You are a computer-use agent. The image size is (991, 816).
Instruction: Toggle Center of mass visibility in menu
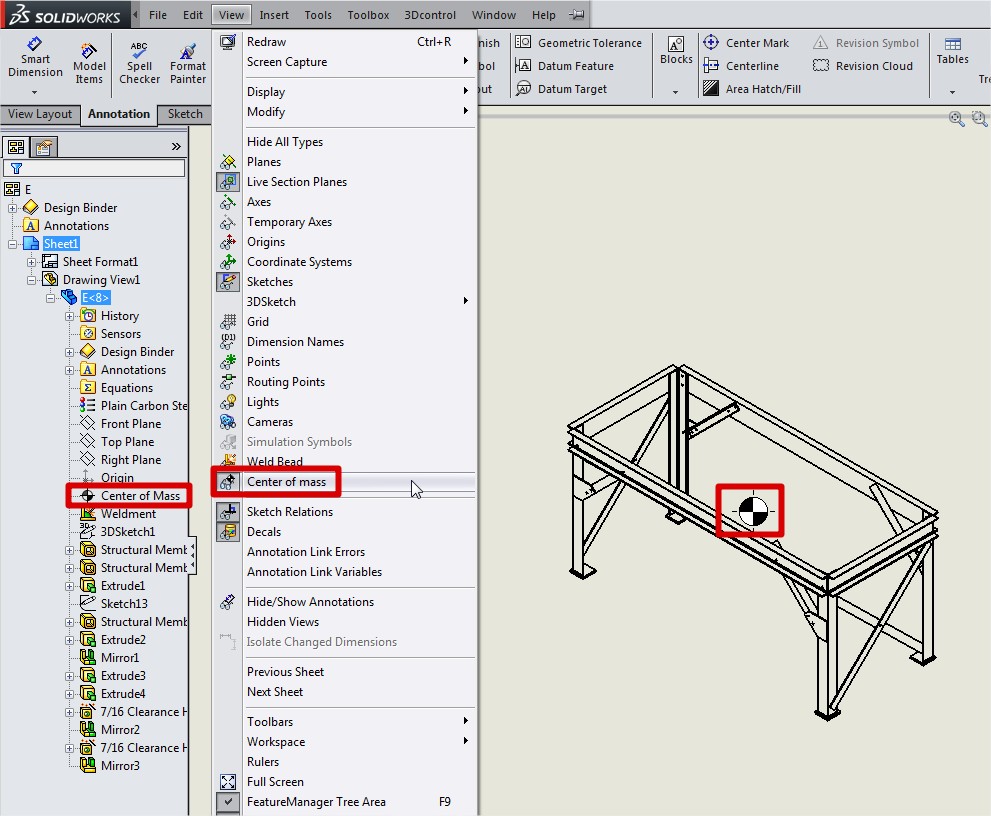(286, 482)
